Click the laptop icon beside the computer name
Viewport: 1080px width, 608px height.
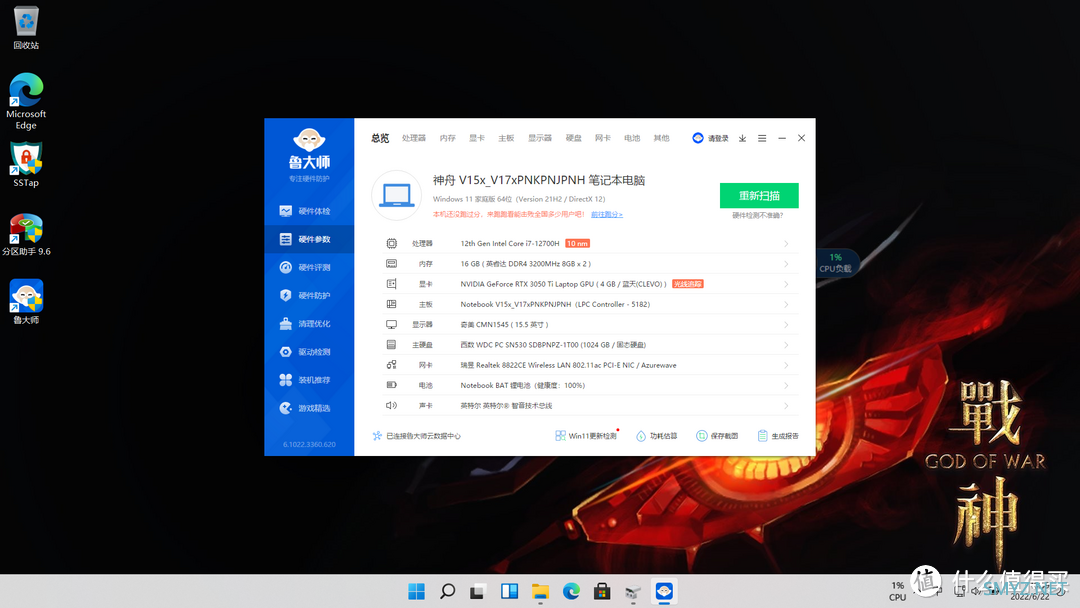(x=397, y=196)
